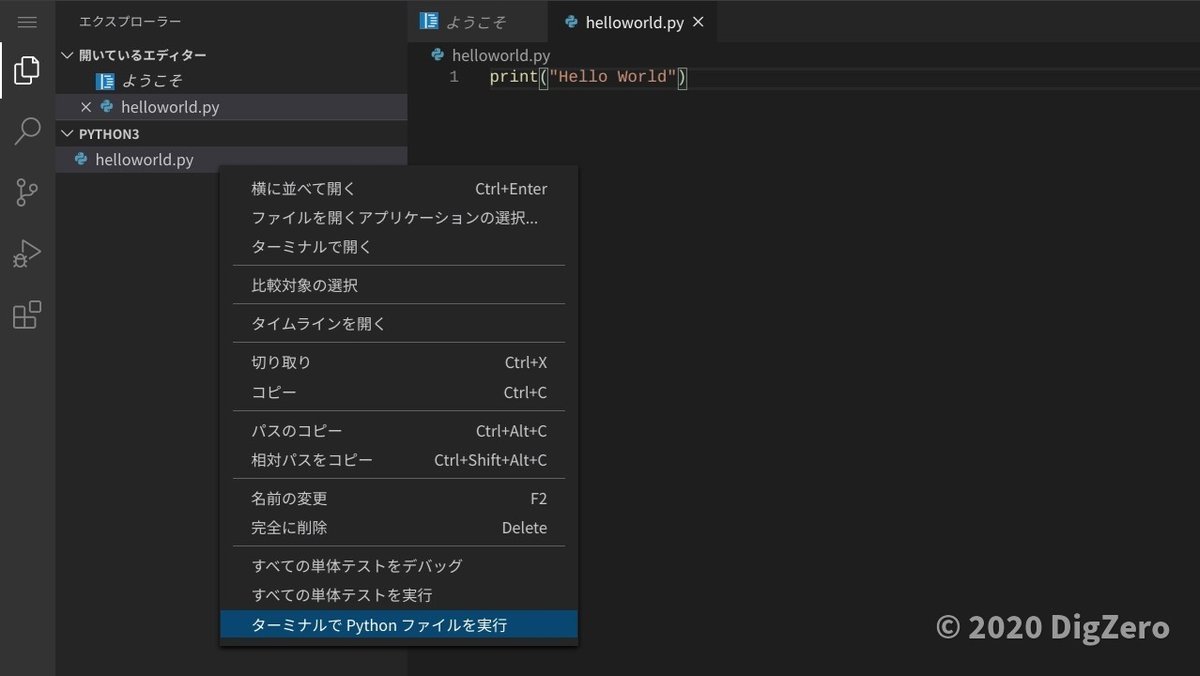Choose 完全に削除 menu entry
1200x676 pixels.
399,528
